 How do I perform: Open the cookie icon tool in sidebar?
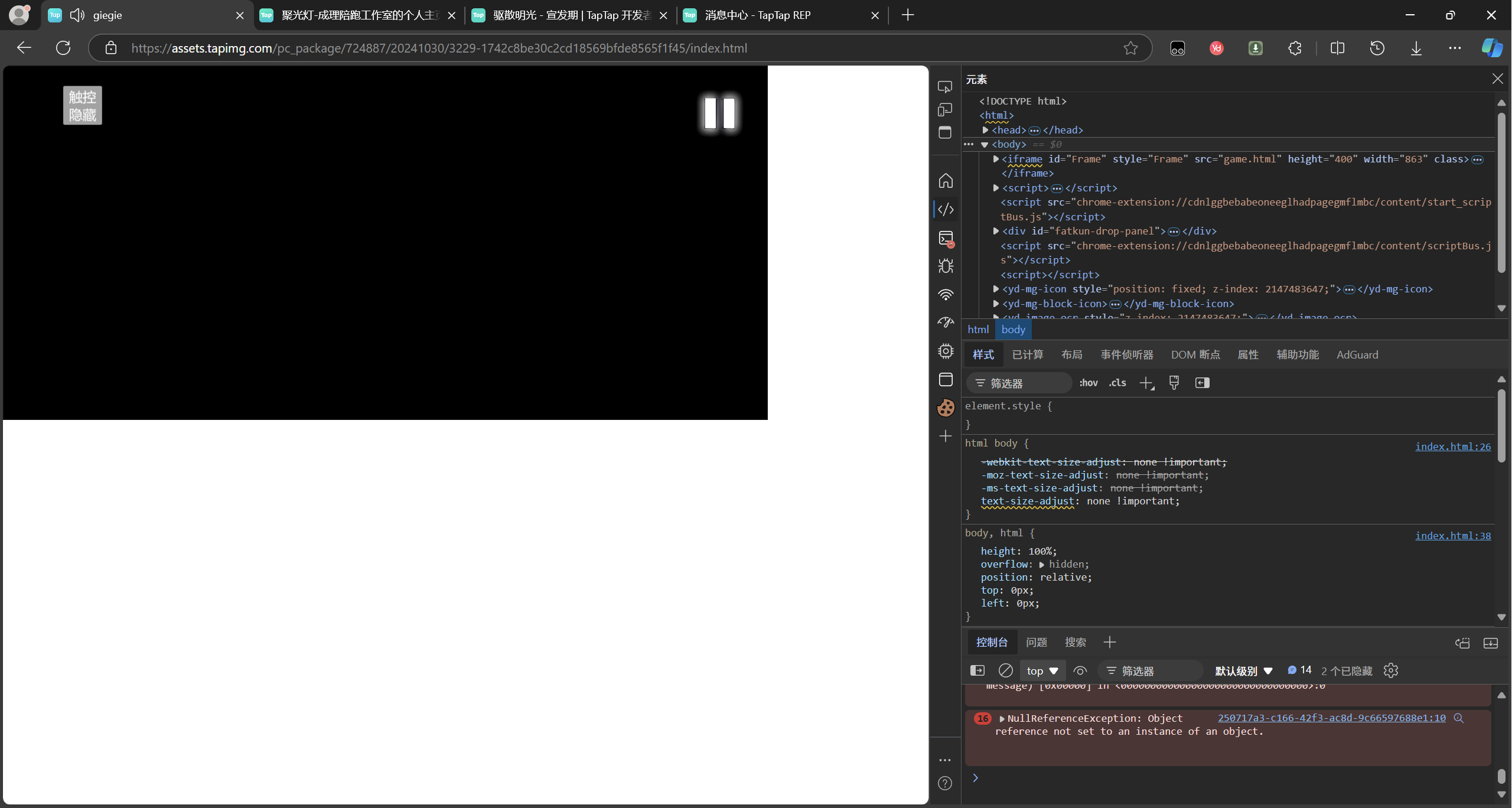click(x=946, y=408)
